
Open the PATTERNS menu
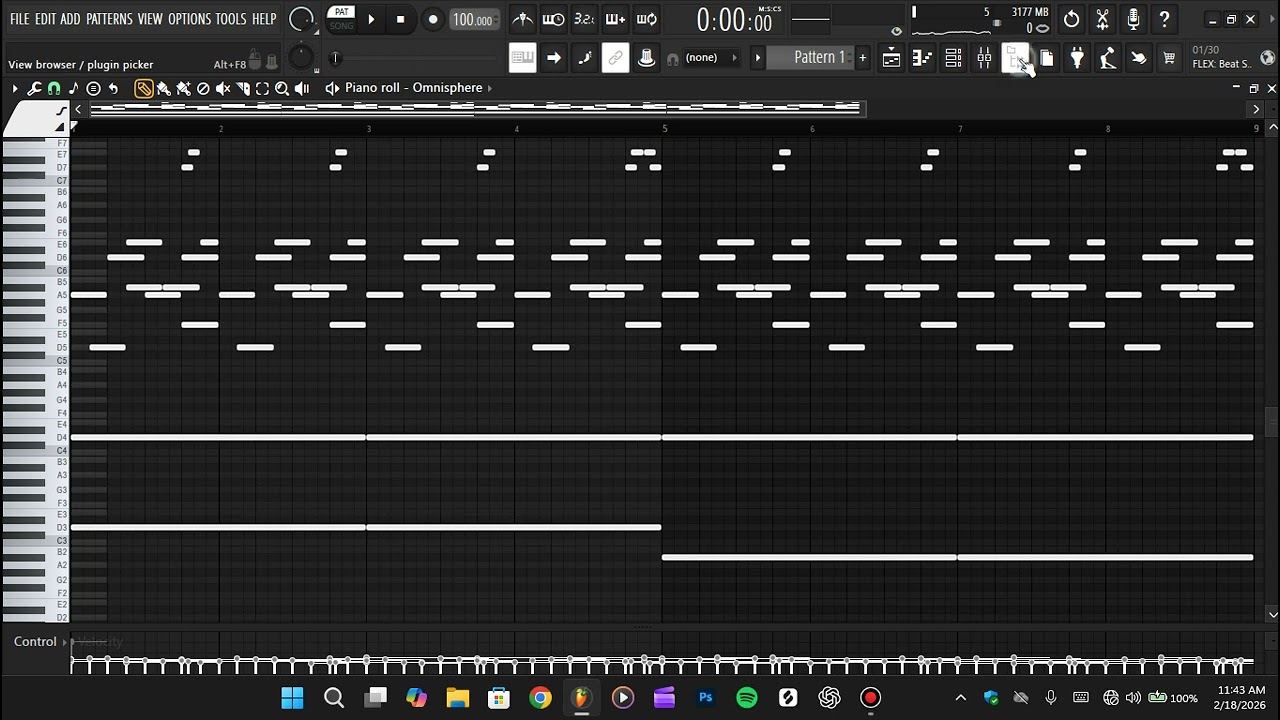click(109, 19)
